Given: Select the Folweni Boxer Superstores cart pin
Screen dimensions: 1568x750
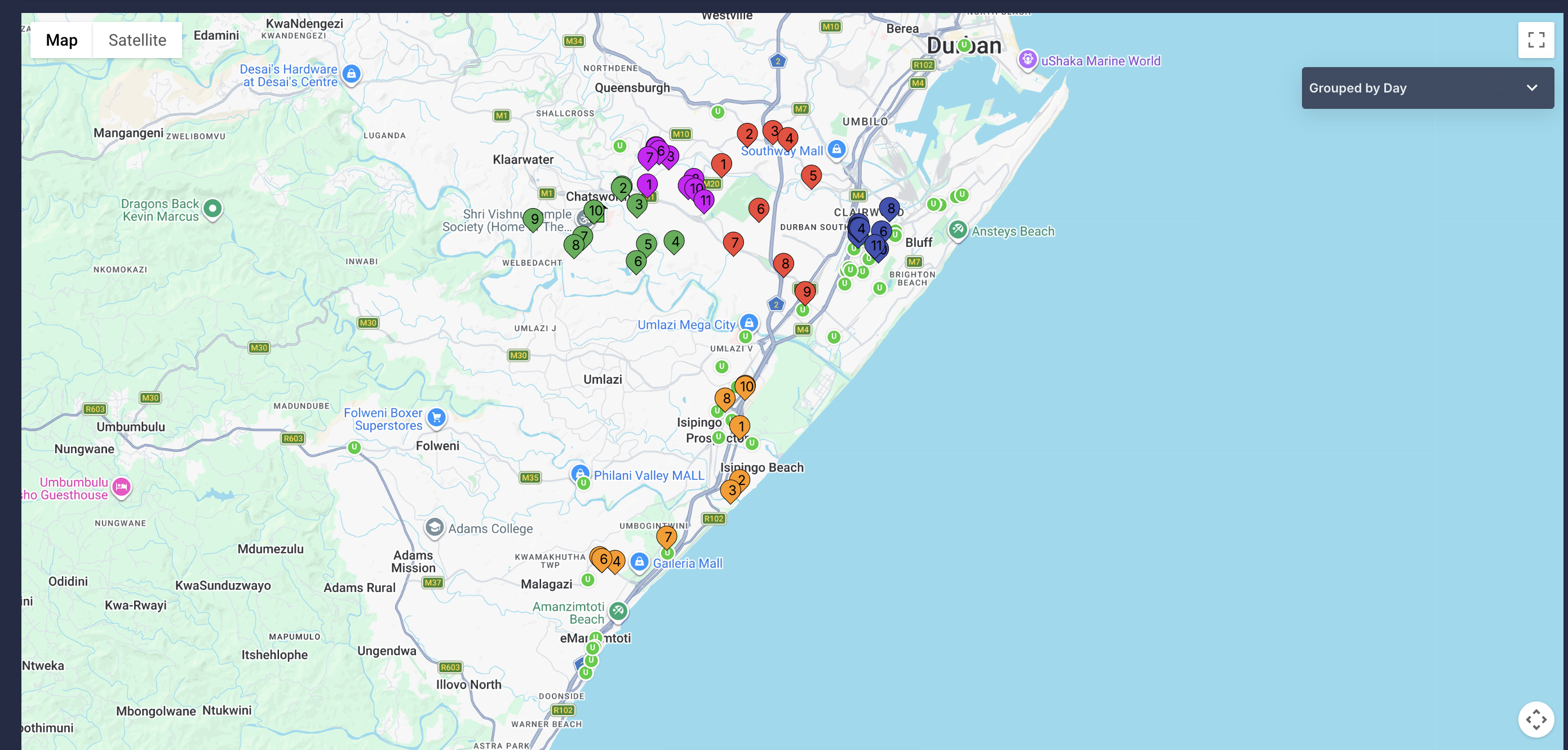Looking at the screenshot, I should [436, 418].
